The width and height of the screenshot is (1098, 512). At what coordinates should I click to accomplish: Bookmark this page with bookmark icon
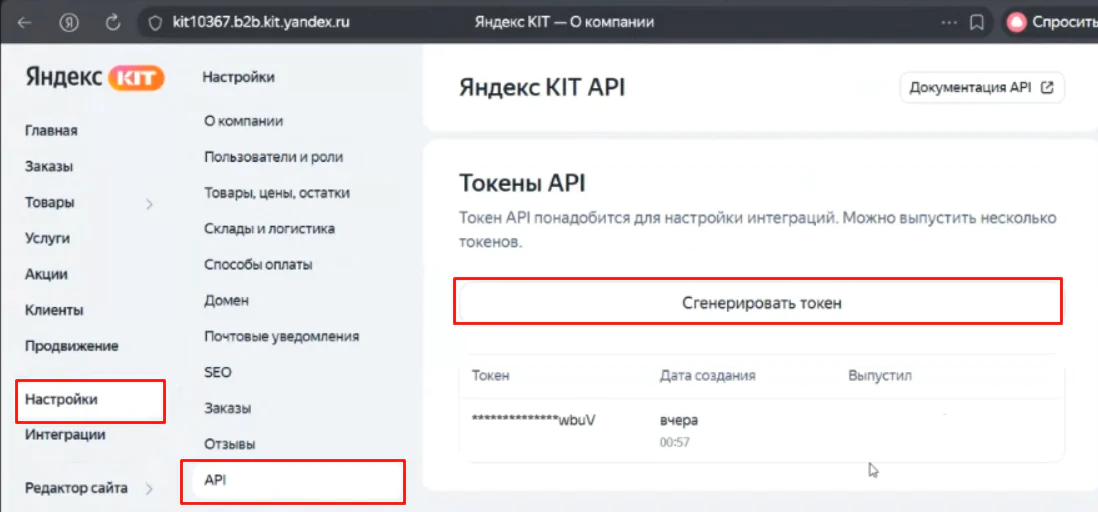tap(976, 22)
